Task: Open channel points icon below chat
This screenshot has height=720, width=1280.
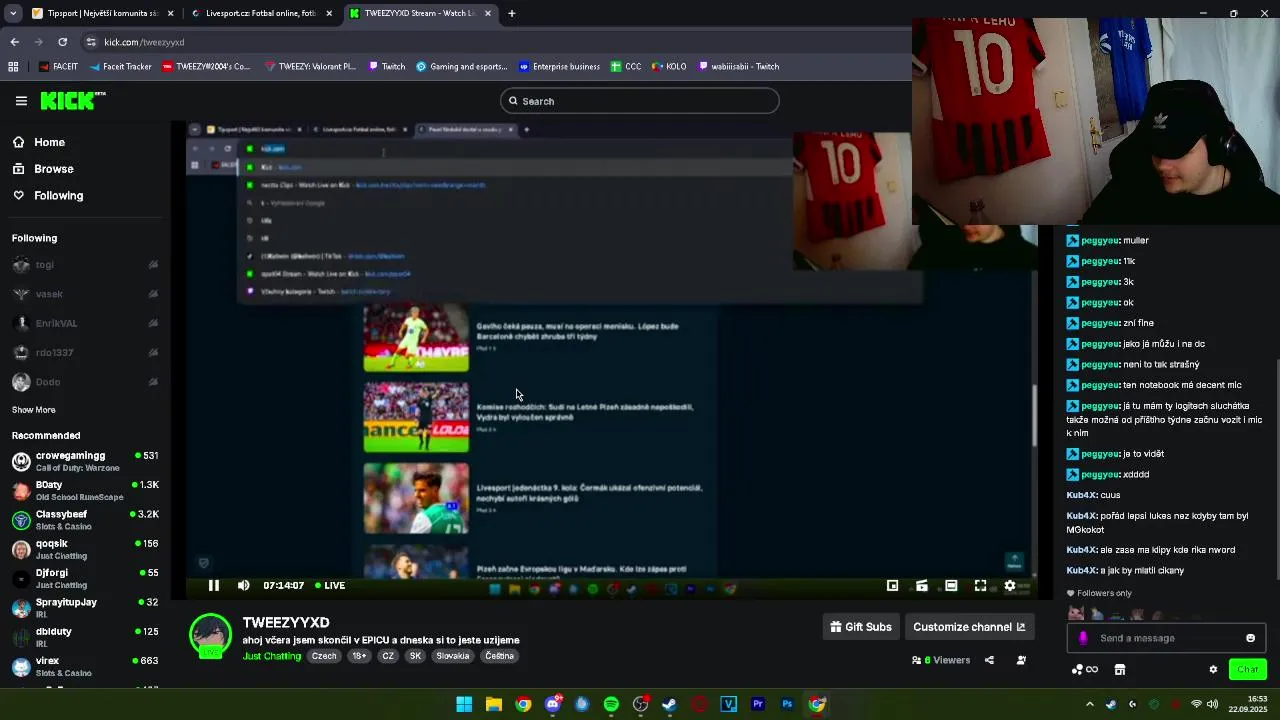Action: click(1084, 670)
